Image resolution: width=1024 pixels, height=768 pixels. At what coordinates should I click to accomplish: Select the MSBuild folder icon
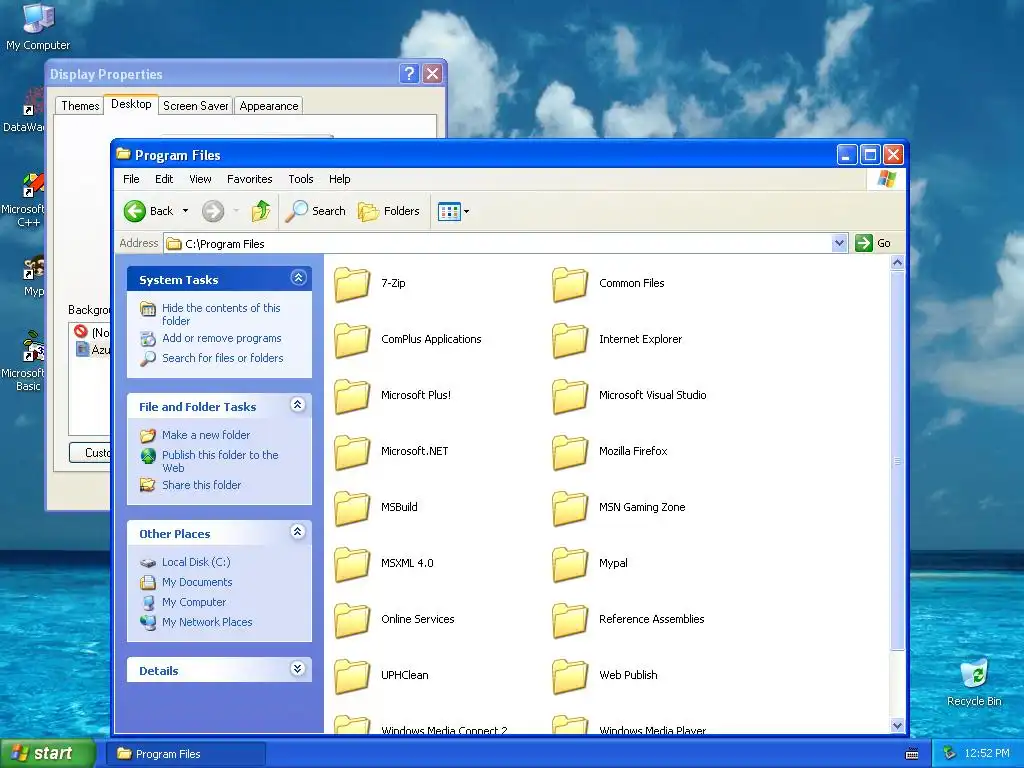pos(353,508)
